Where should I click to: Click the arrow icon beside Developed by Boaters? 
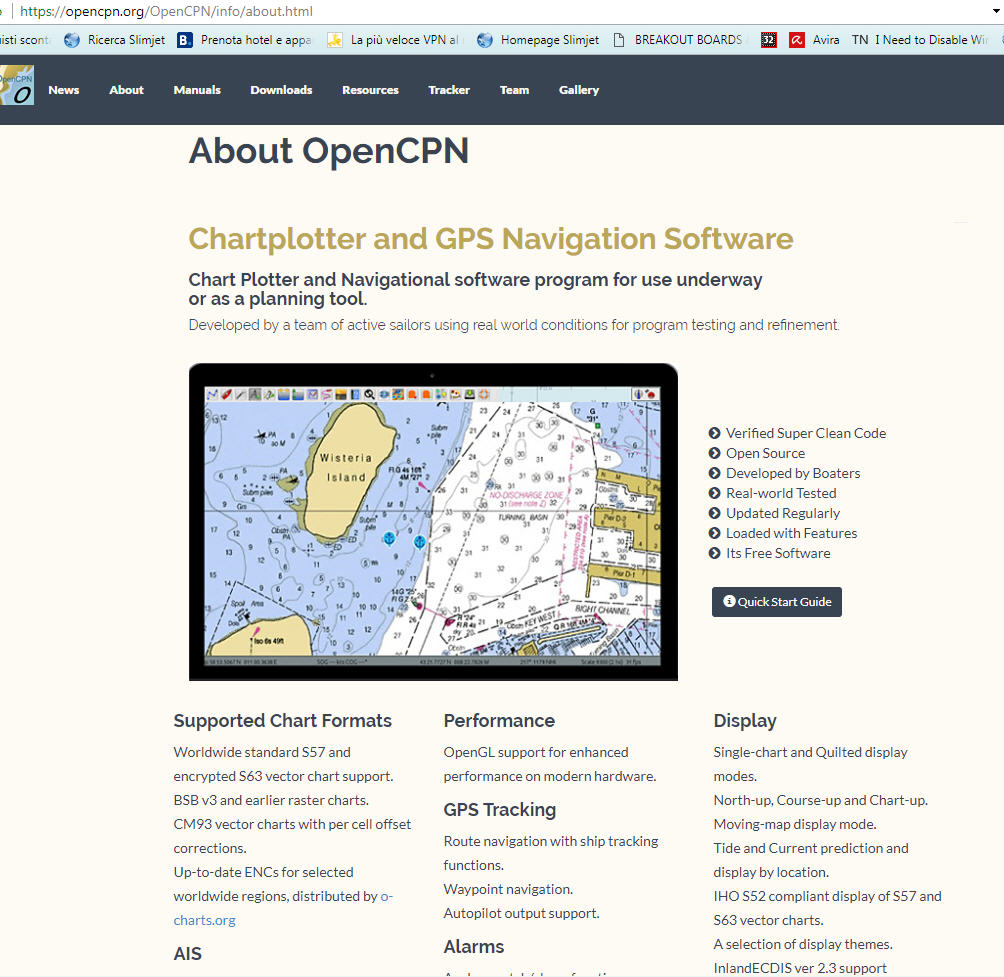[715, 473]
